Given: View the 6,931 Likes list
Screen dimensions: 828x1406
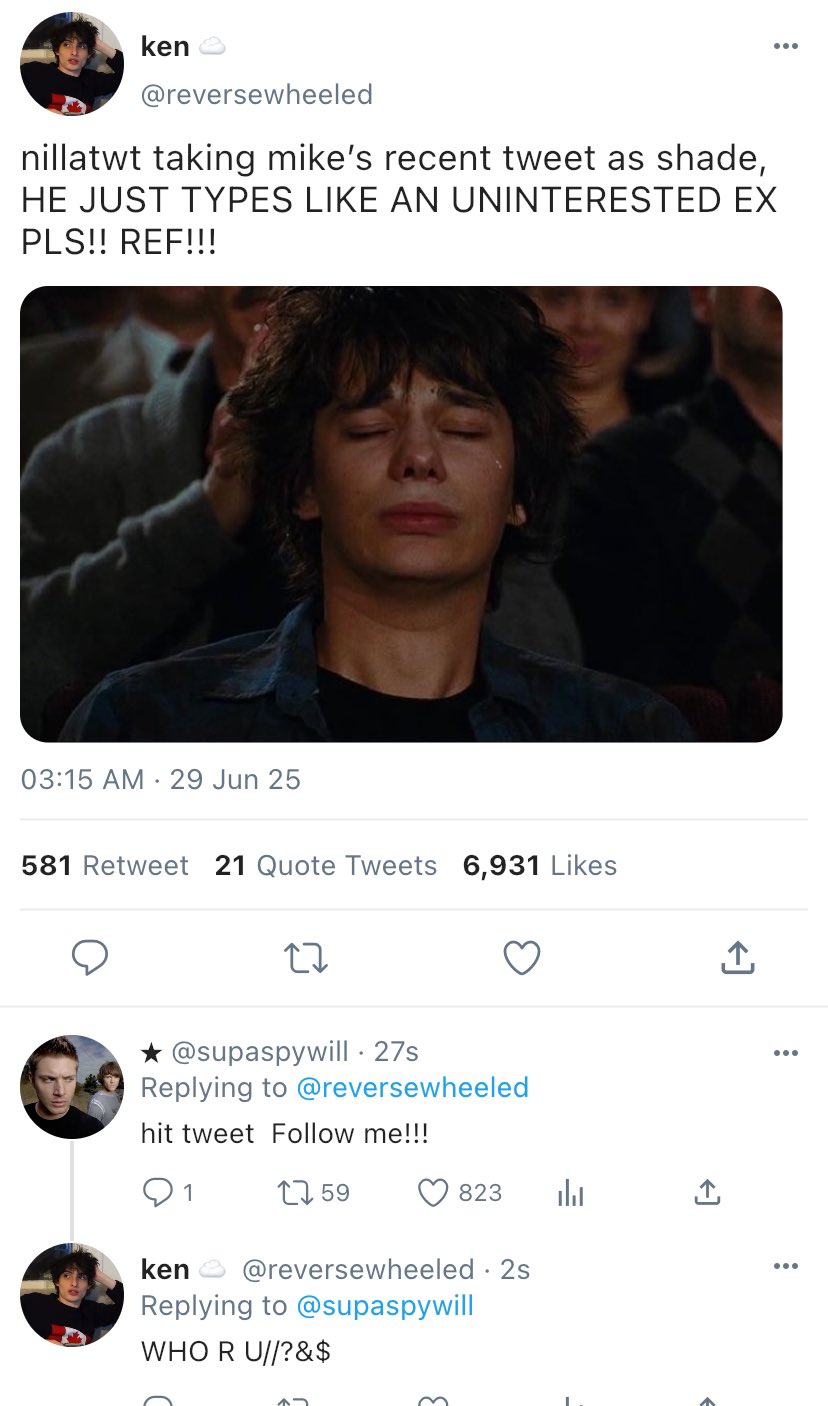Looking at the screenshot, I should (540, 865).
